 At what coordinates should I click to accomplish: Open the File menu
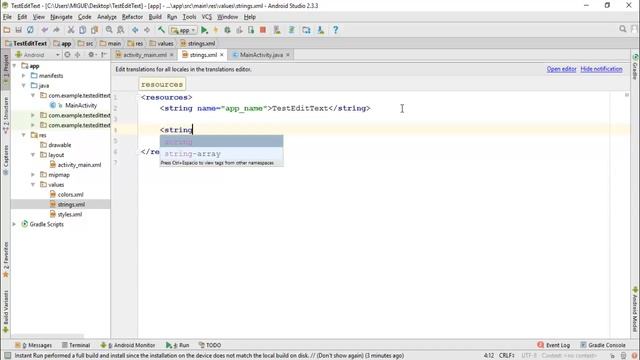[7, 17]
